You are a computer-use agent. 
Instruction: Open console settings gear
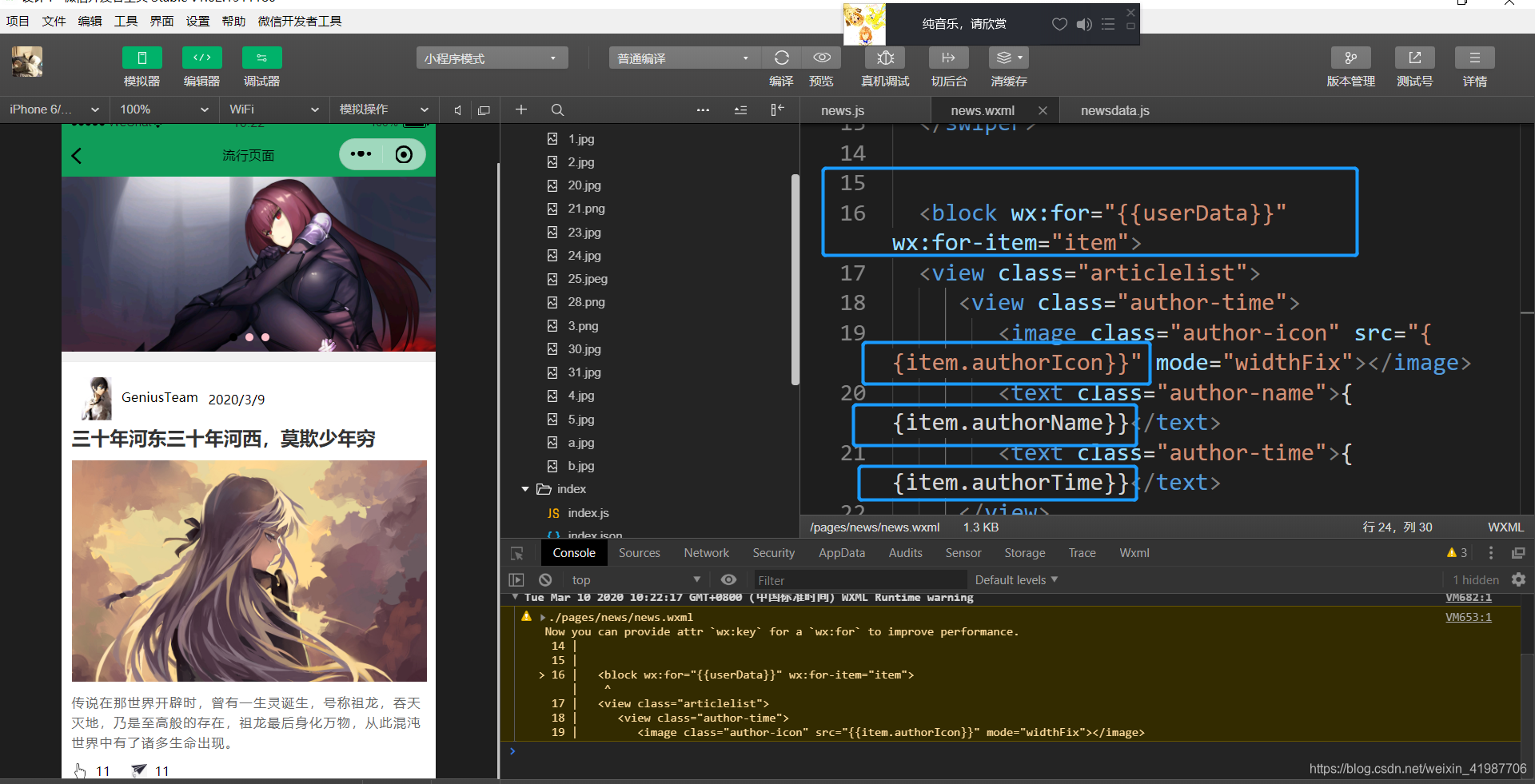click(x=1518, y=579)
